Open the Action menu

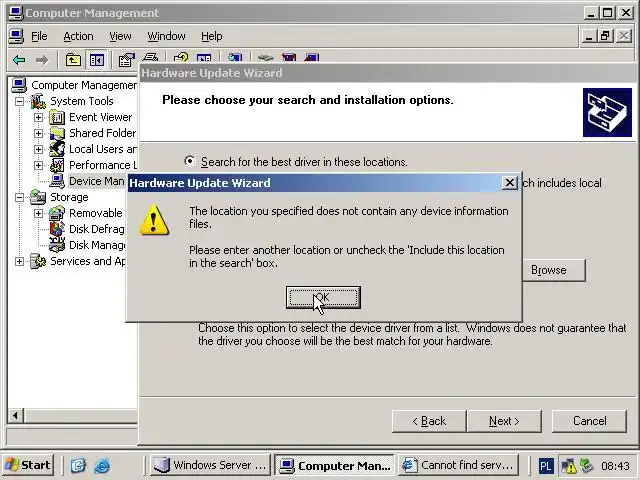[x=78, y=36]
